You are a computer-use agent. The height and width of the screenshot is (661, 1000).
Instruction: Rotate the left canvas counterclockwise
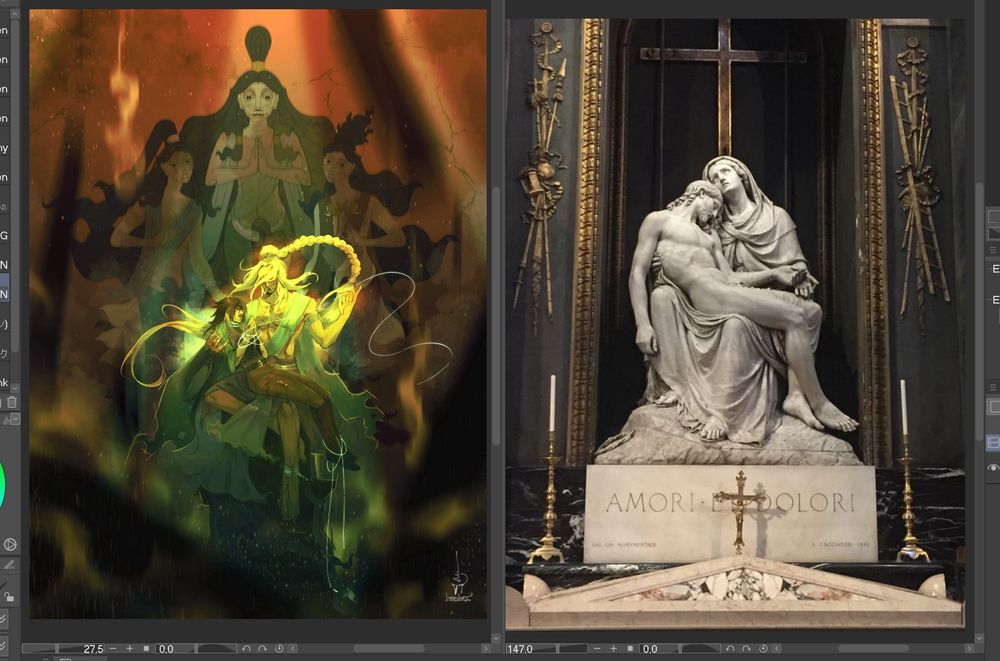(247, 648)
